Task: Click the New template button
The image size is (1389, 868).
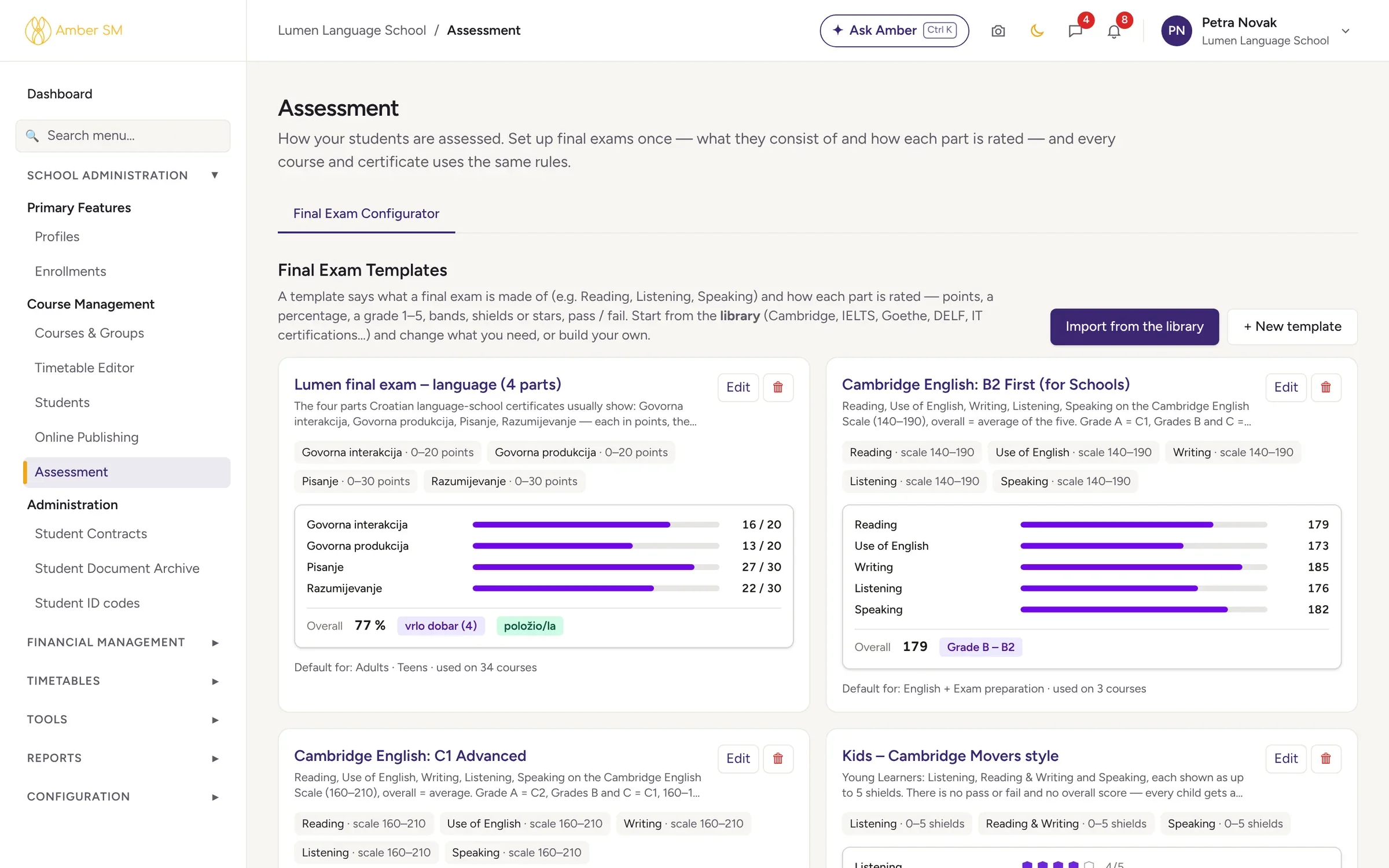Action: pyautogui.click(x=1292, y=327)
